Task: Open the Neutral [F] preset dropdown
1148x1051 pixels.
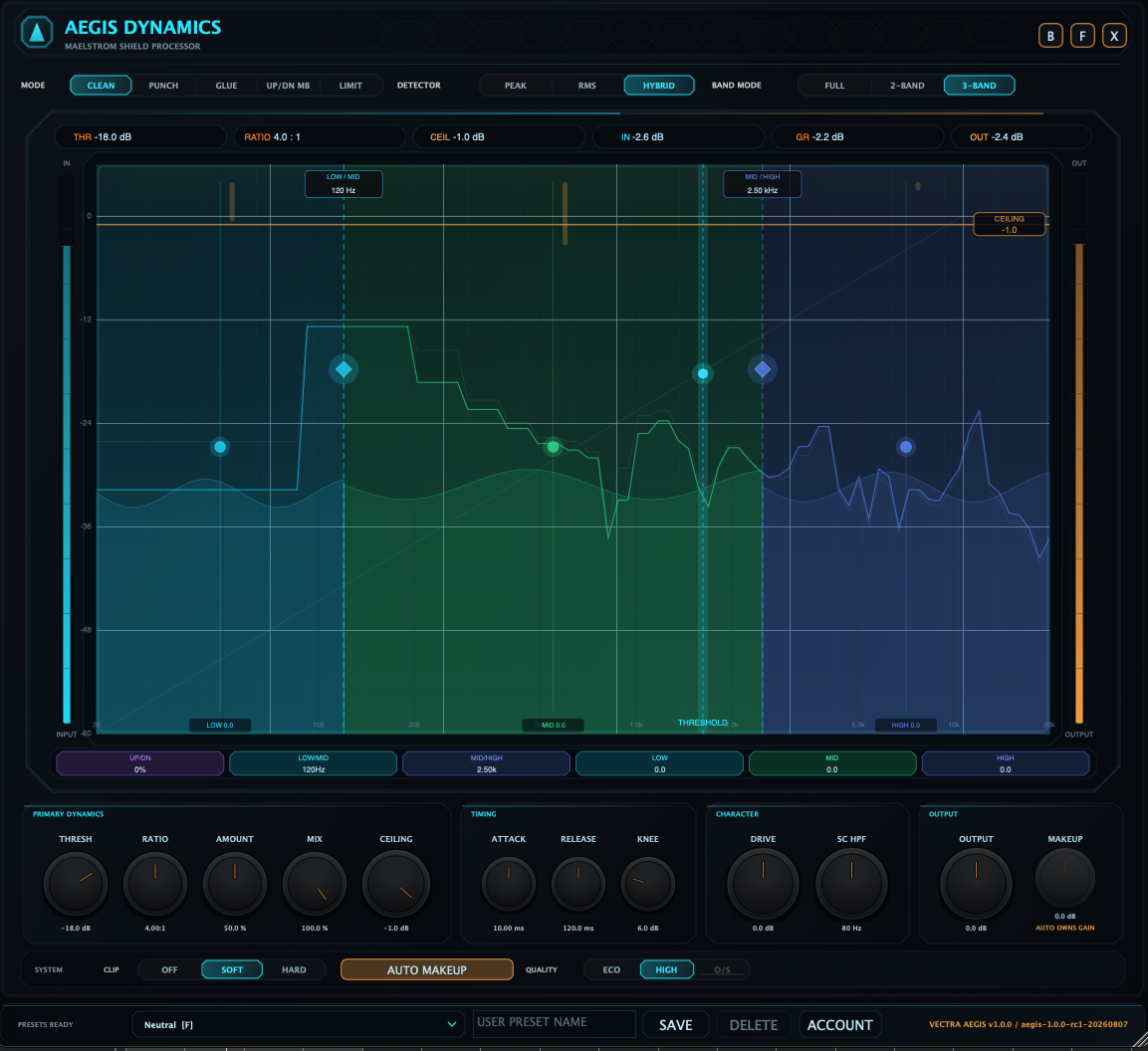Action: [x=299, y=1025]
